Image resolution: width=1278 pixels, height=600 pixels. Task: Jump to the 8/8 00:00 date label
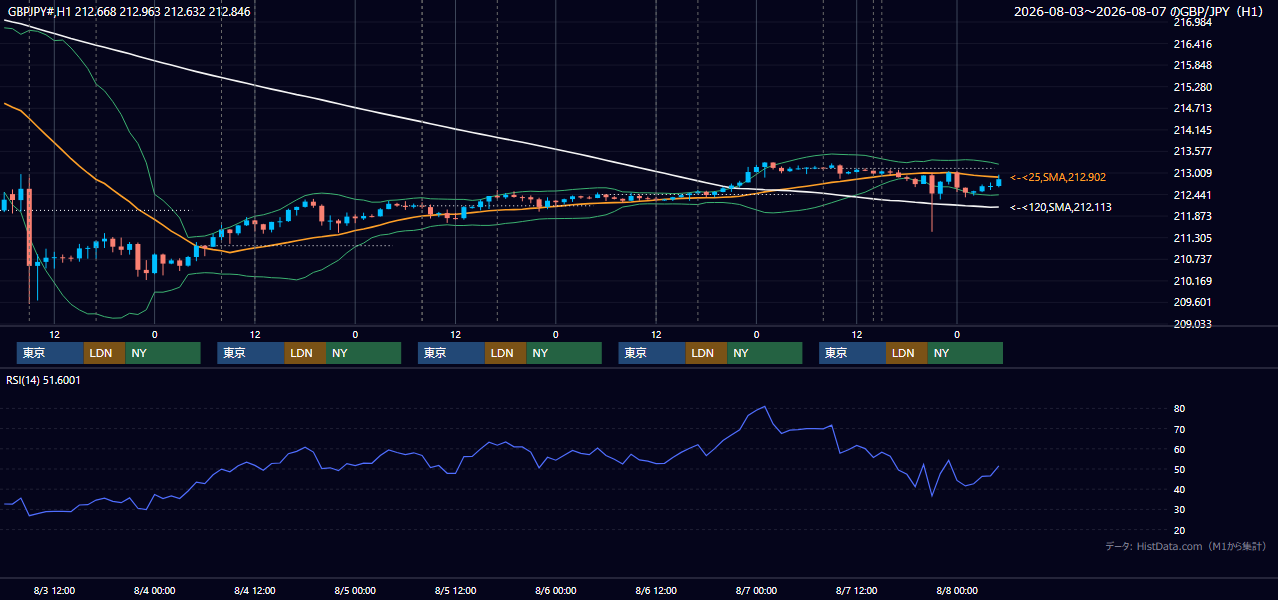pyautogui.click(x=957, y=590)
